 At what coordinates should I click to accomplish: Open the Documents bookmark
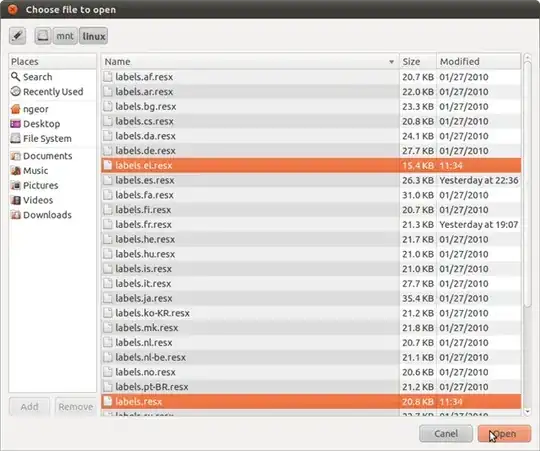[x=53, y=156]
